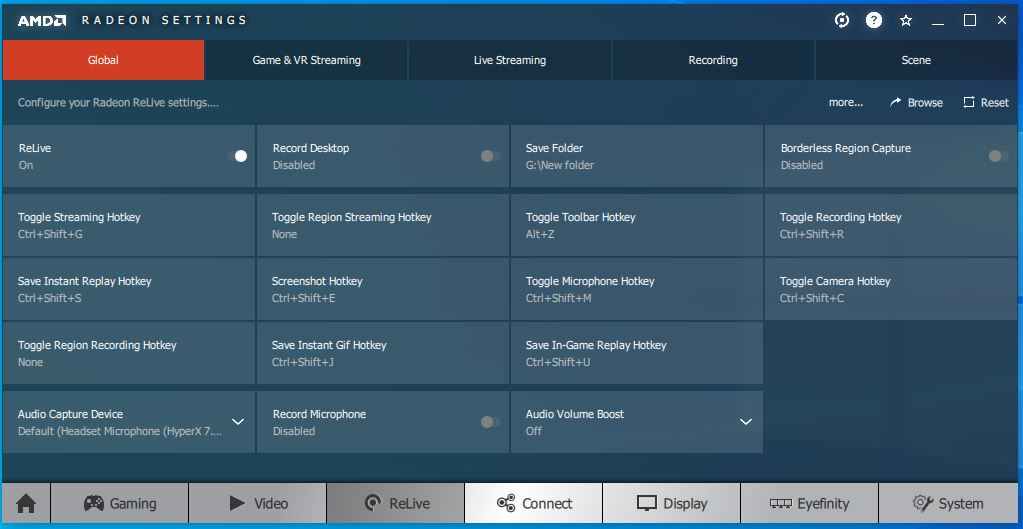Open the Eyefinity section
This screenshot has height=529, width=1023.
810,504
